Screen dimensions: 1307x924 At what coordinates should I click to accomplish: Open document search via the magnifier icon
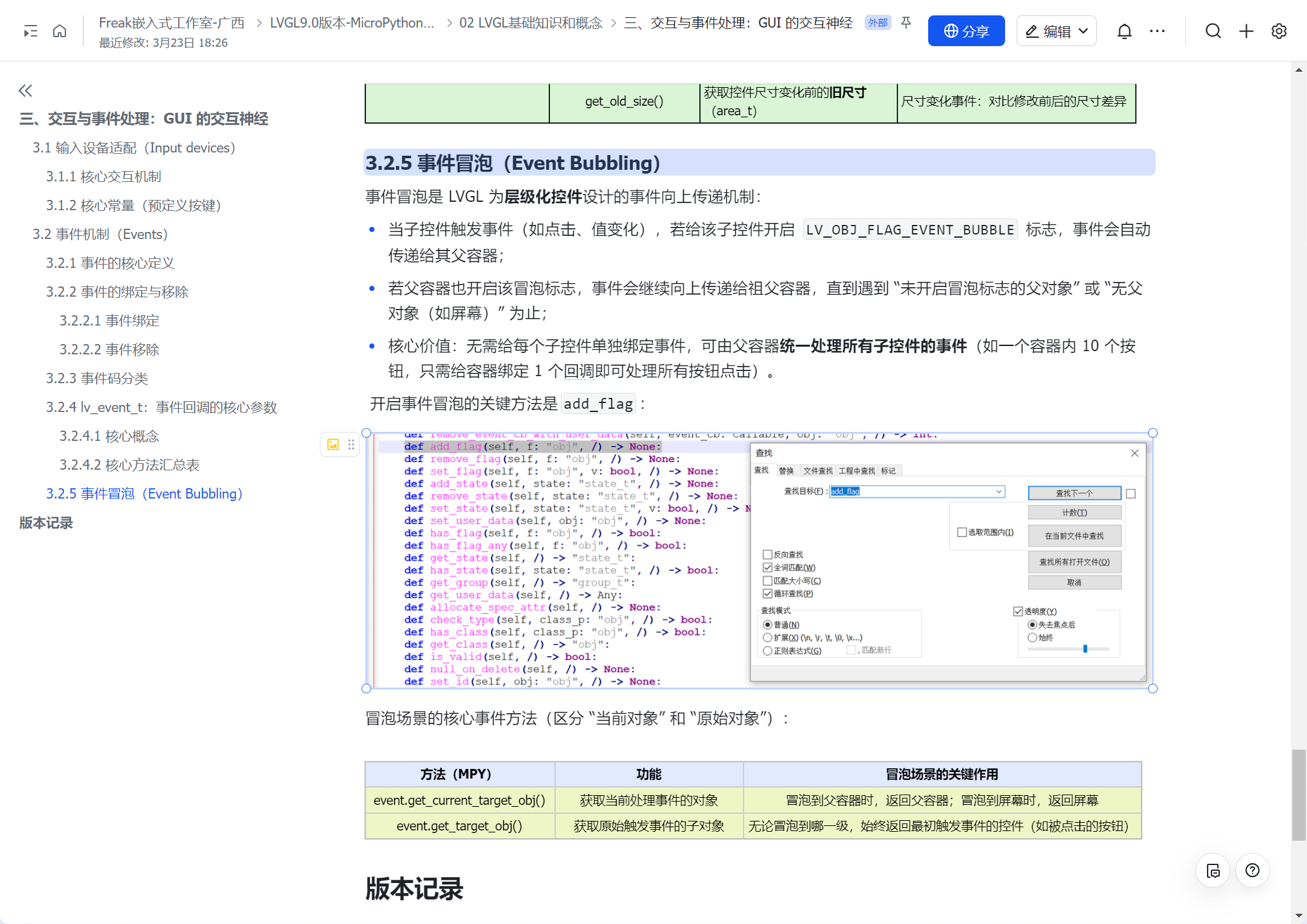(1213, 30)
